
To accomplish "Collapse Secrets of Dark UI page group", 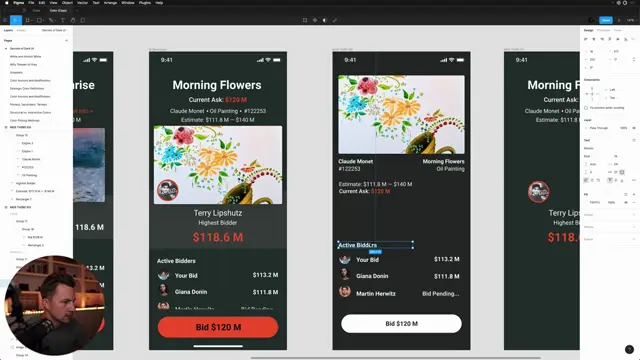I will [x=6, y=49].
